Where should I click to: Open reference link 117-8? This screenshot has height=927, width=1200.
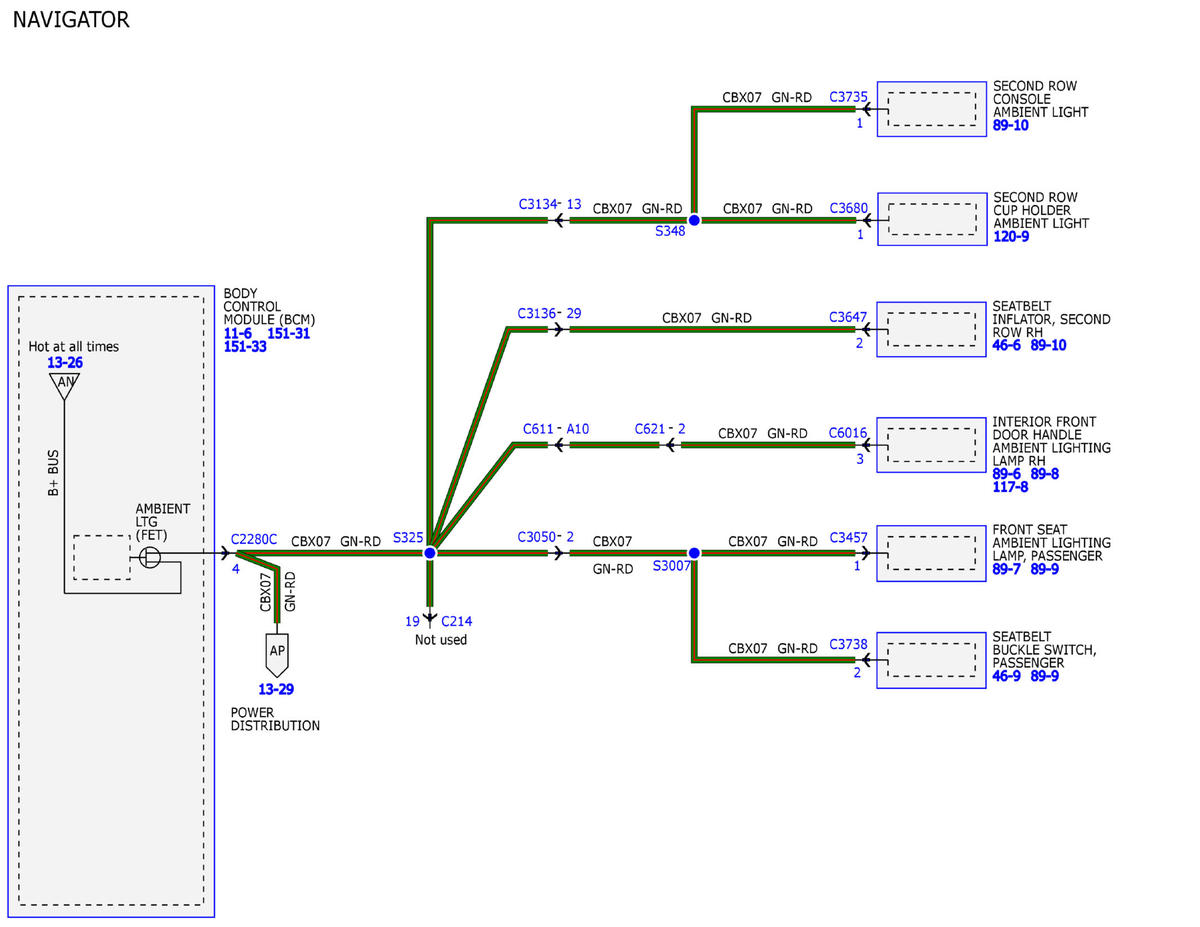click(x=1011, y=487)
